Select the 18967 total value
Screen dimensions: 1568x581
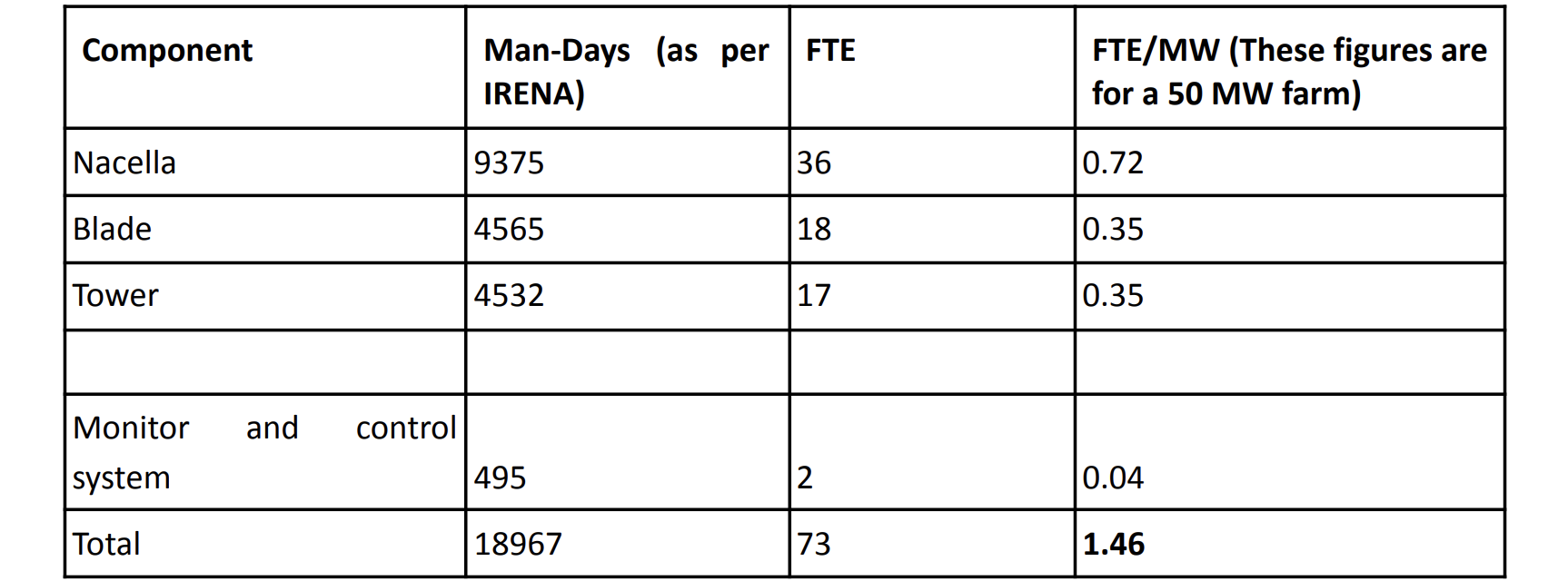627,543
